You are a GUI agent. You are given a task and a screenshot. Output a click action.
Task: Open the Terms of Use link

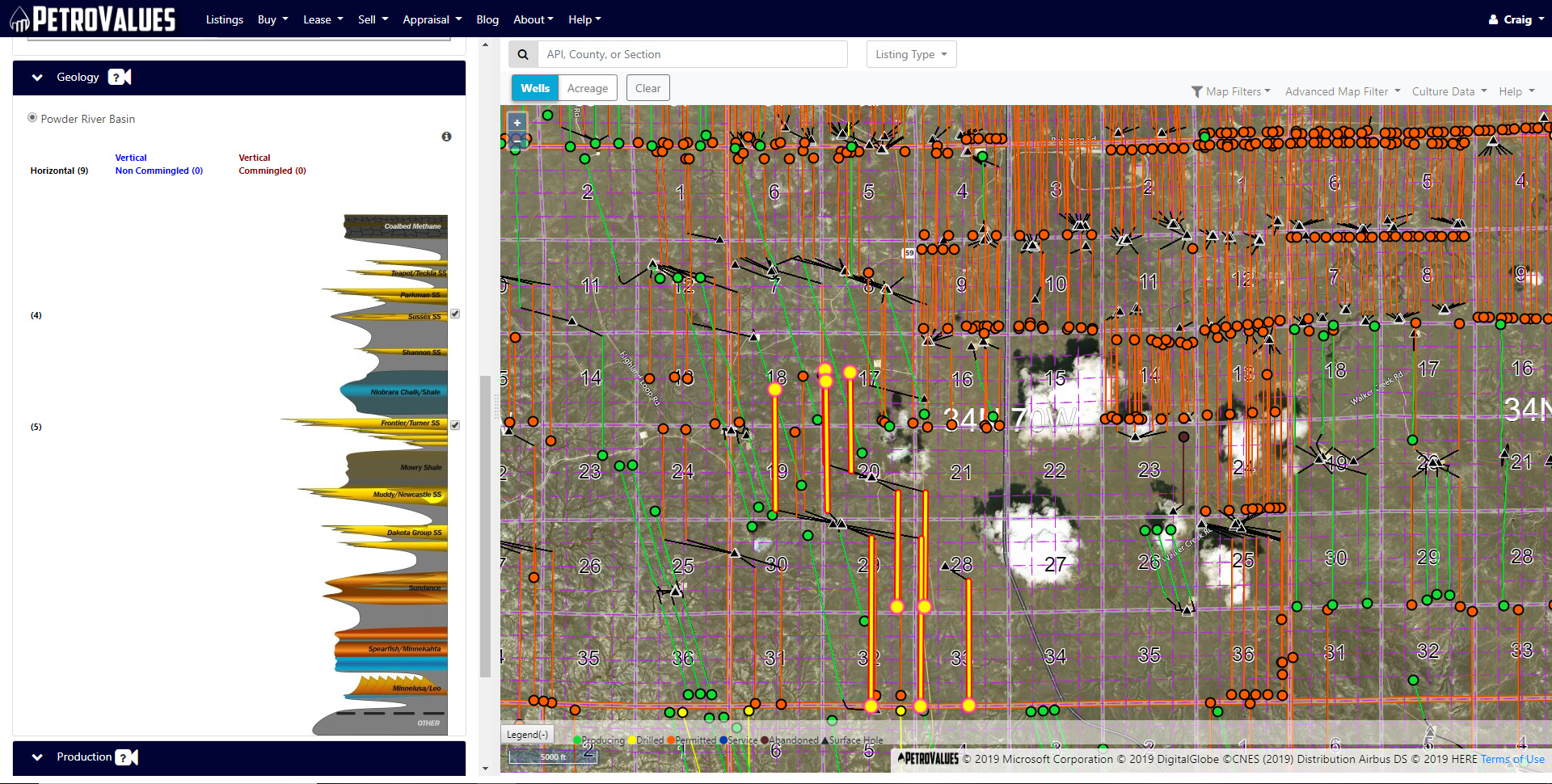pos(1512,759)
